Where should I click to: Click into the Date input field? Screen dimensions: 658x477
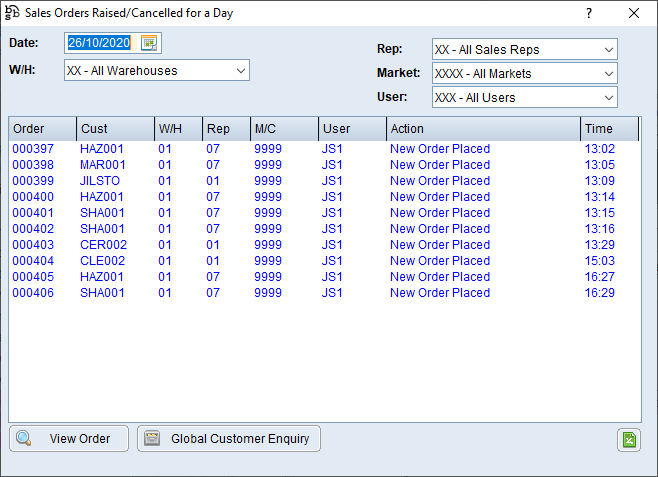point(100,43)
